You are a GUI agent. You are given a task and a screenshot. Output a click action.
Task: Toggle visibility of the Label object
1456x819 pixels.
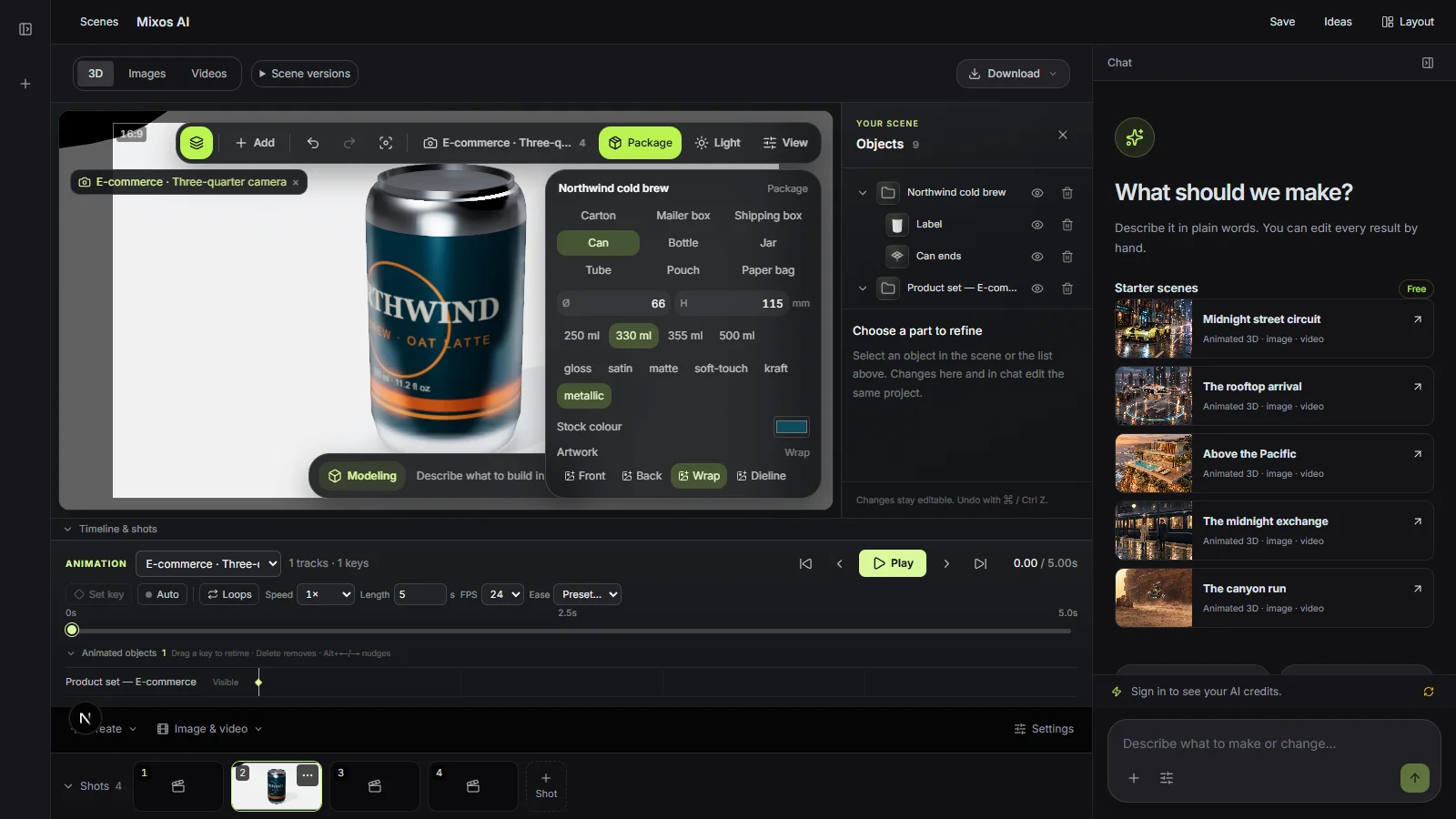pos(1036,225)
